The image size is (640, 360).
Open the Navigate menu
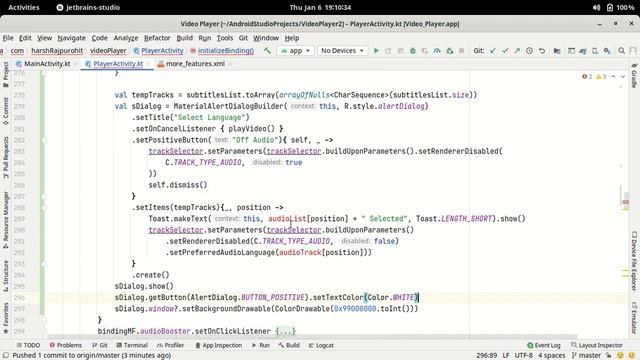[71, 38]
